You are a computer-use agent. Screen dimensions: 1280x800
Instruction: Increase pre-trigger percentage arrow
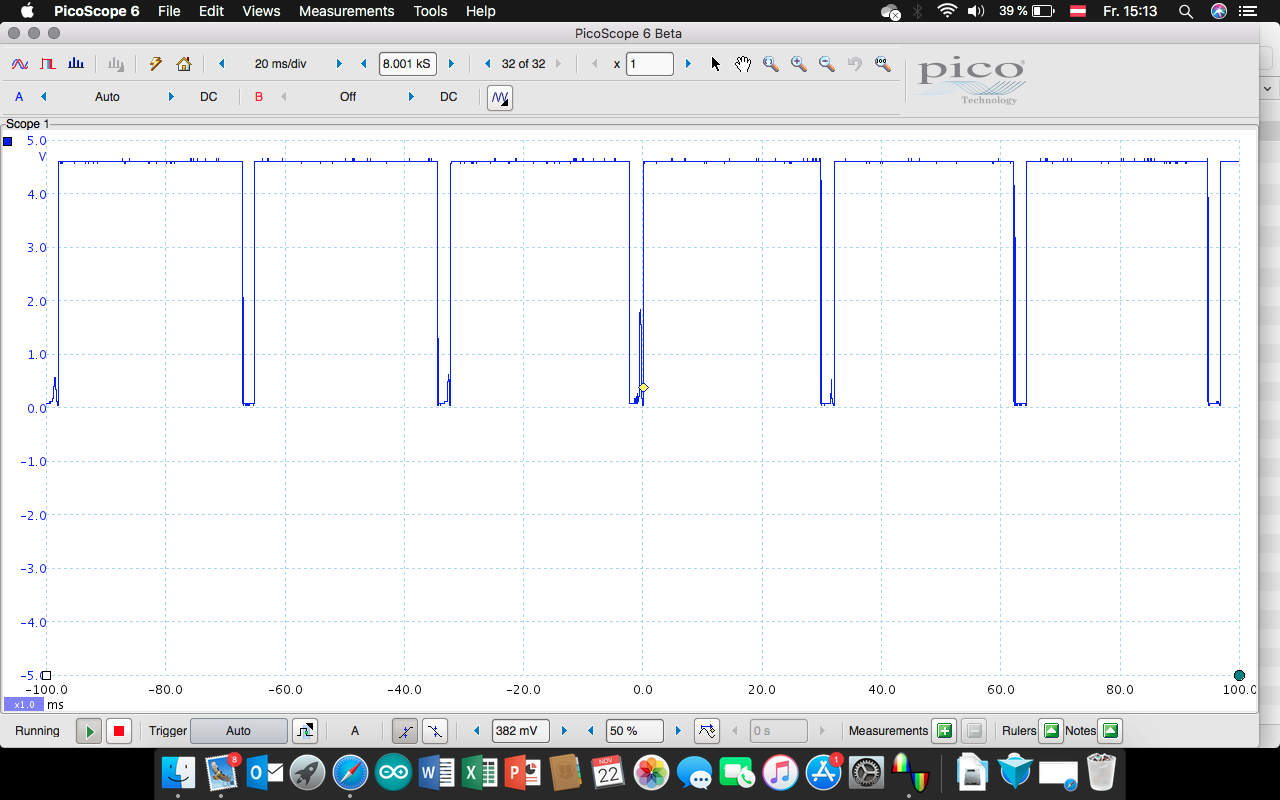click(x=678, y=731)
